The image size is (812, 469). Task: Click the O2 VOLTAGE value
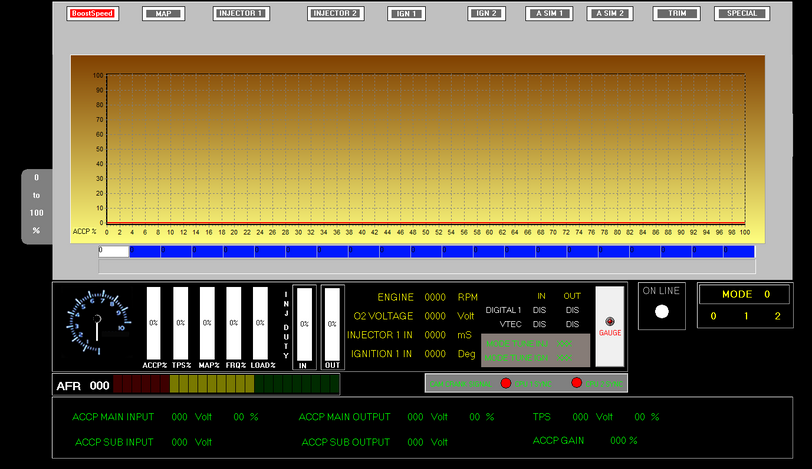pyautogui.click(x=435, y=316)
